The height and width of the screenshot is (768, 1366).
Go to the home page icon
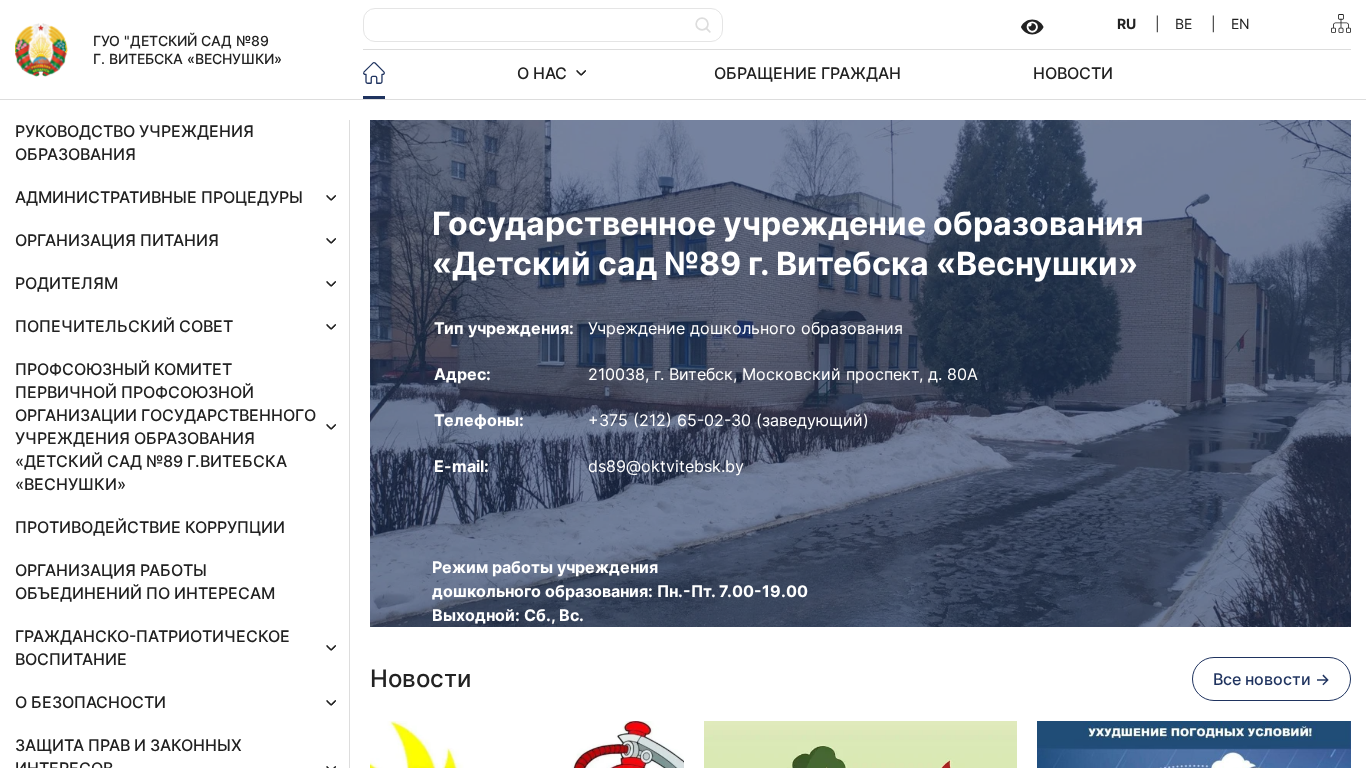click(374, 73)
